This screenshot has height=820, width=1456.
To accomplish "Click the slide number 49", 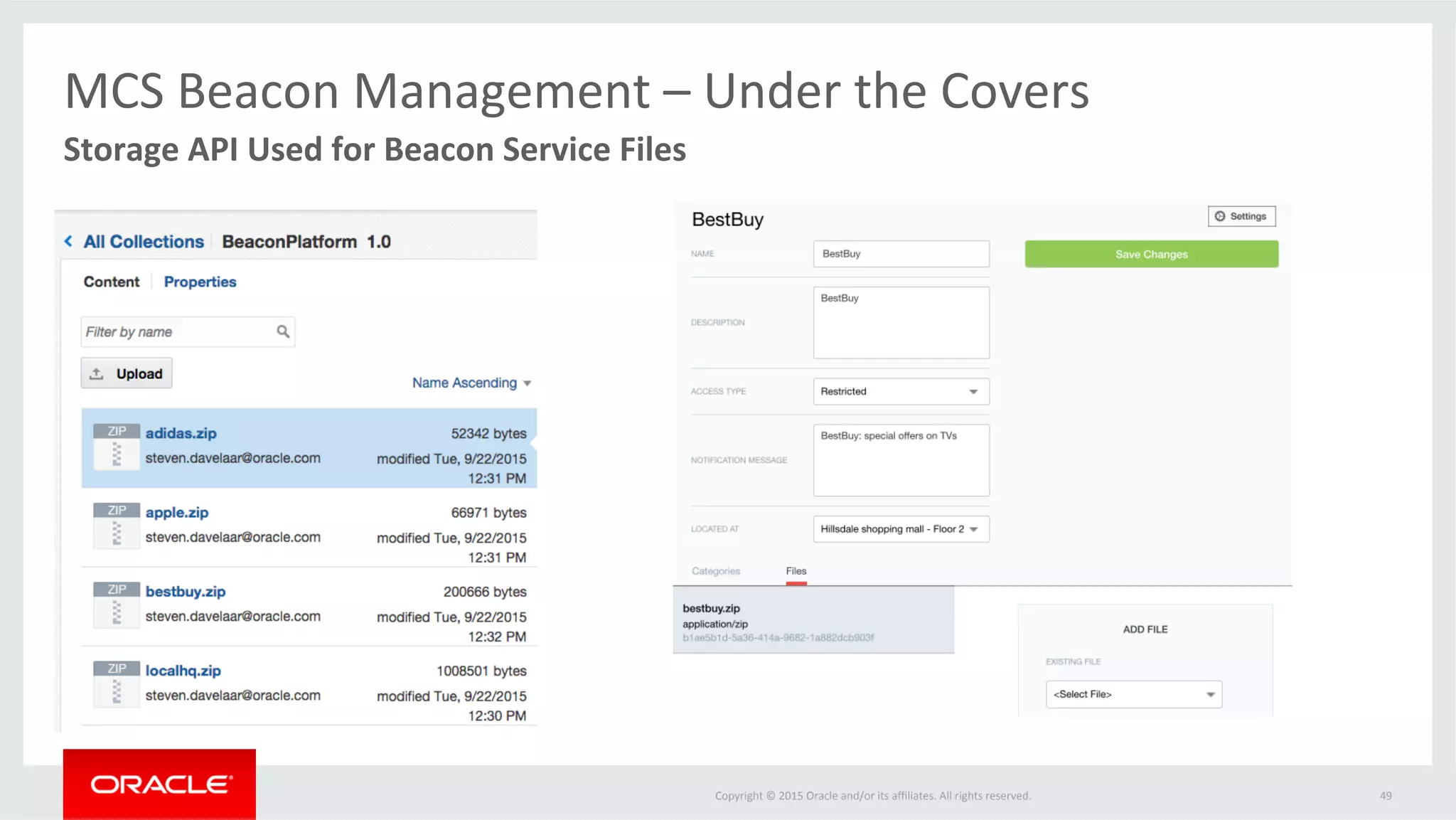I will [x=1386, y=796].
